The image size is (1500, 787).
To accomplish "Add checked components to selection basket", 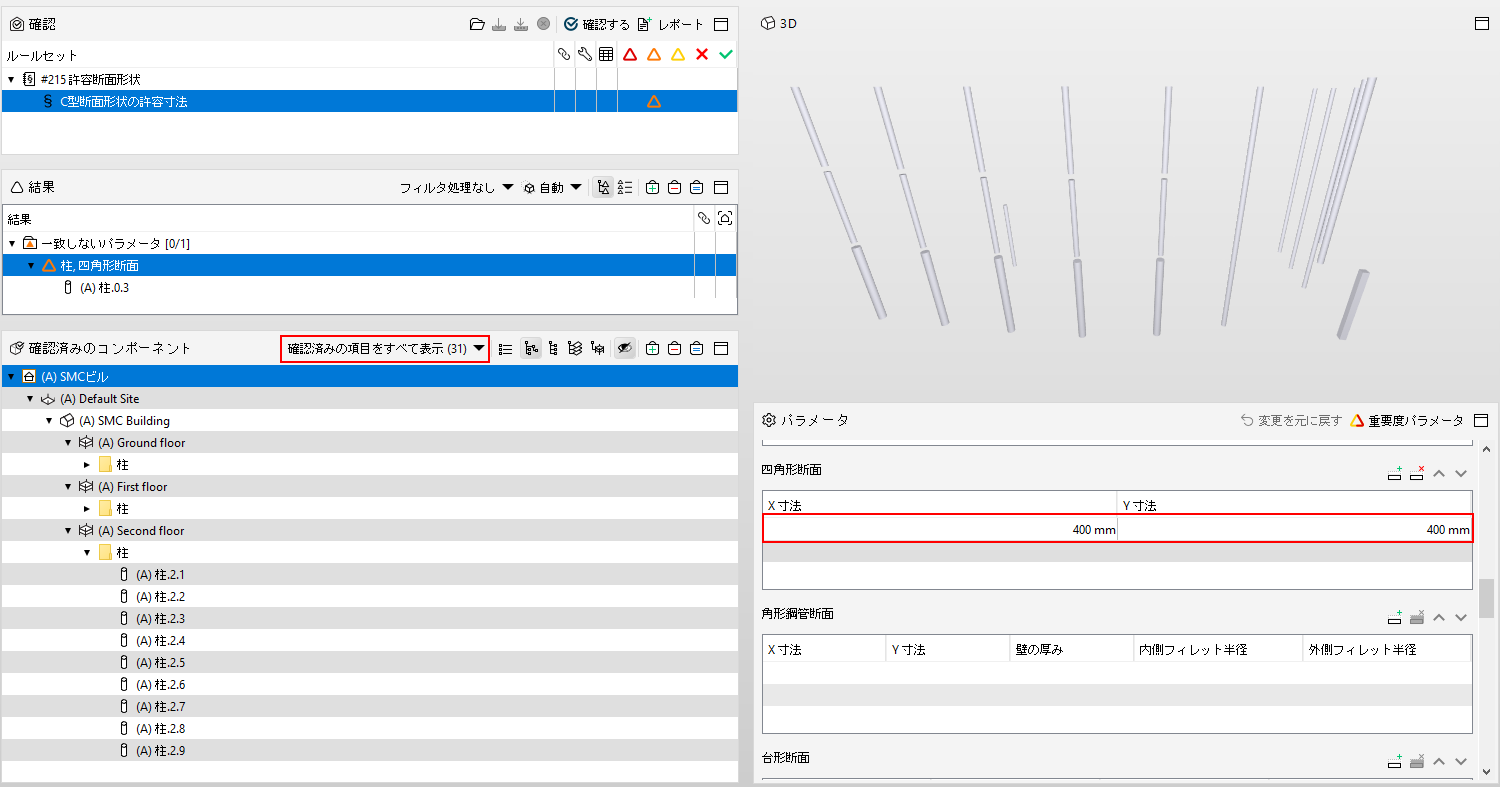I will click(x=652, y=349).
